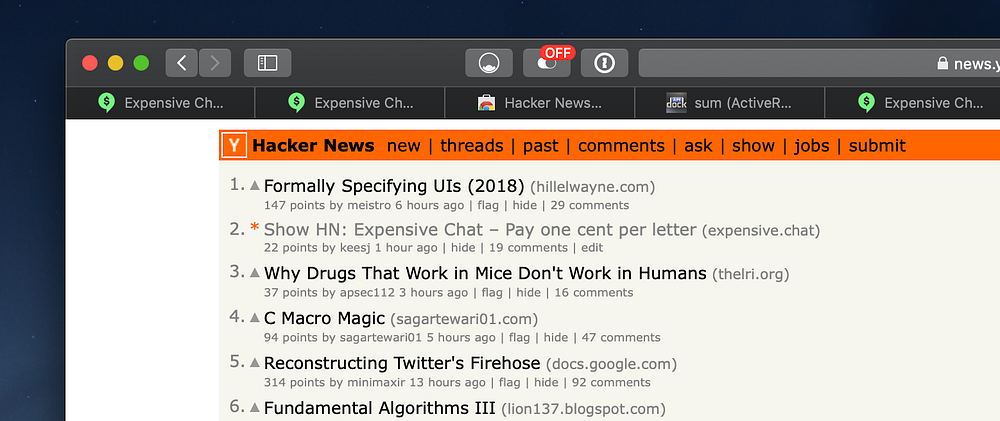Open '16 comments' thread
The height and width of the screenshot is (421, 1000).
[x=594, y=293]
